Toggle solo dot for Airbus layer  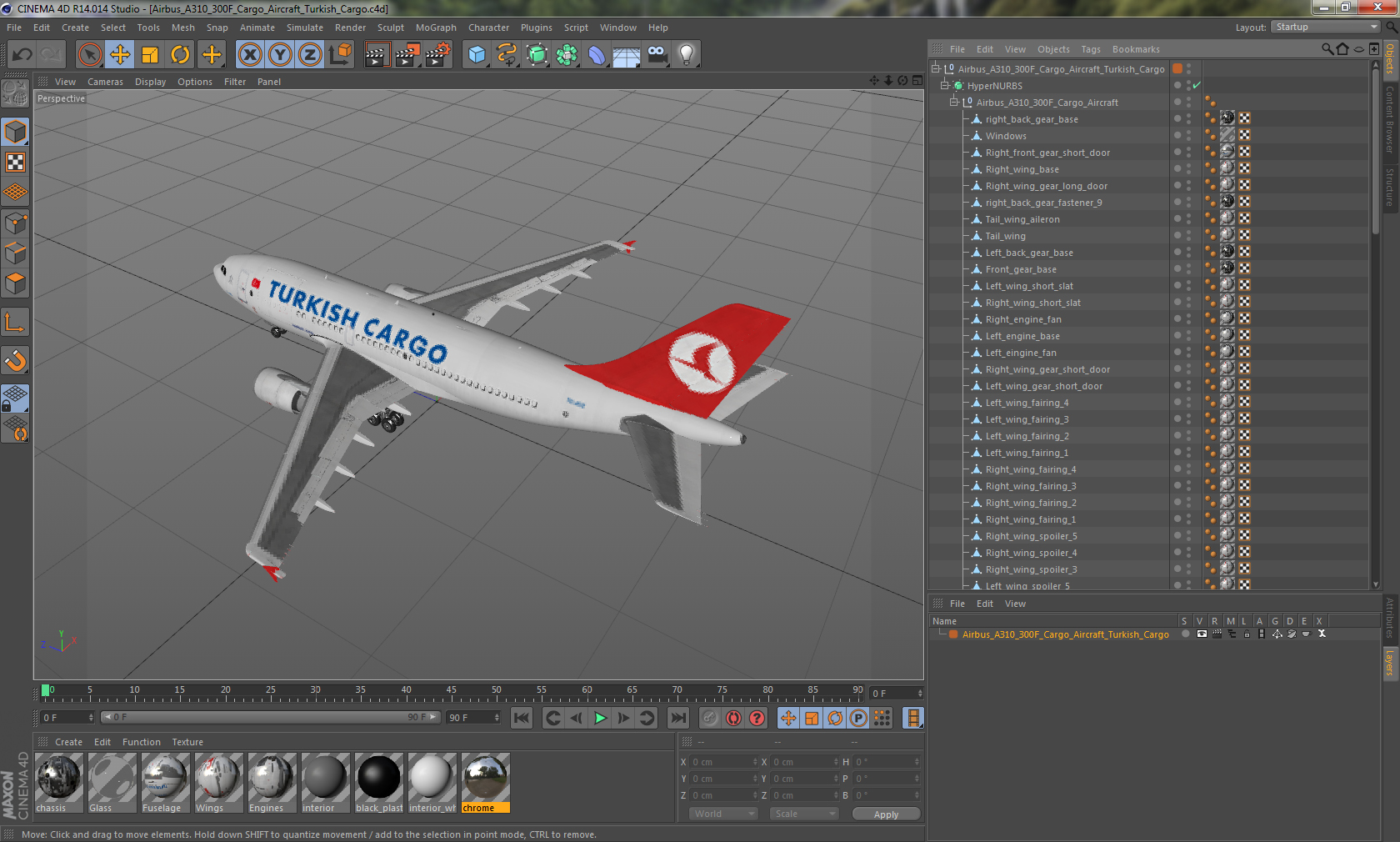1186,634
